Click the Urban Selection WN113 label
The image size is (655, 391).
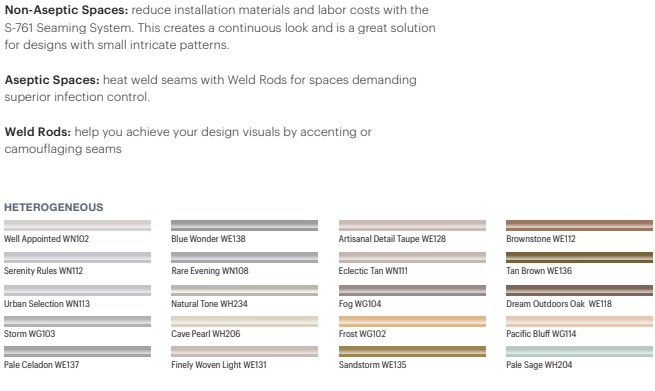pyautogui.click(x=47, y=304)
